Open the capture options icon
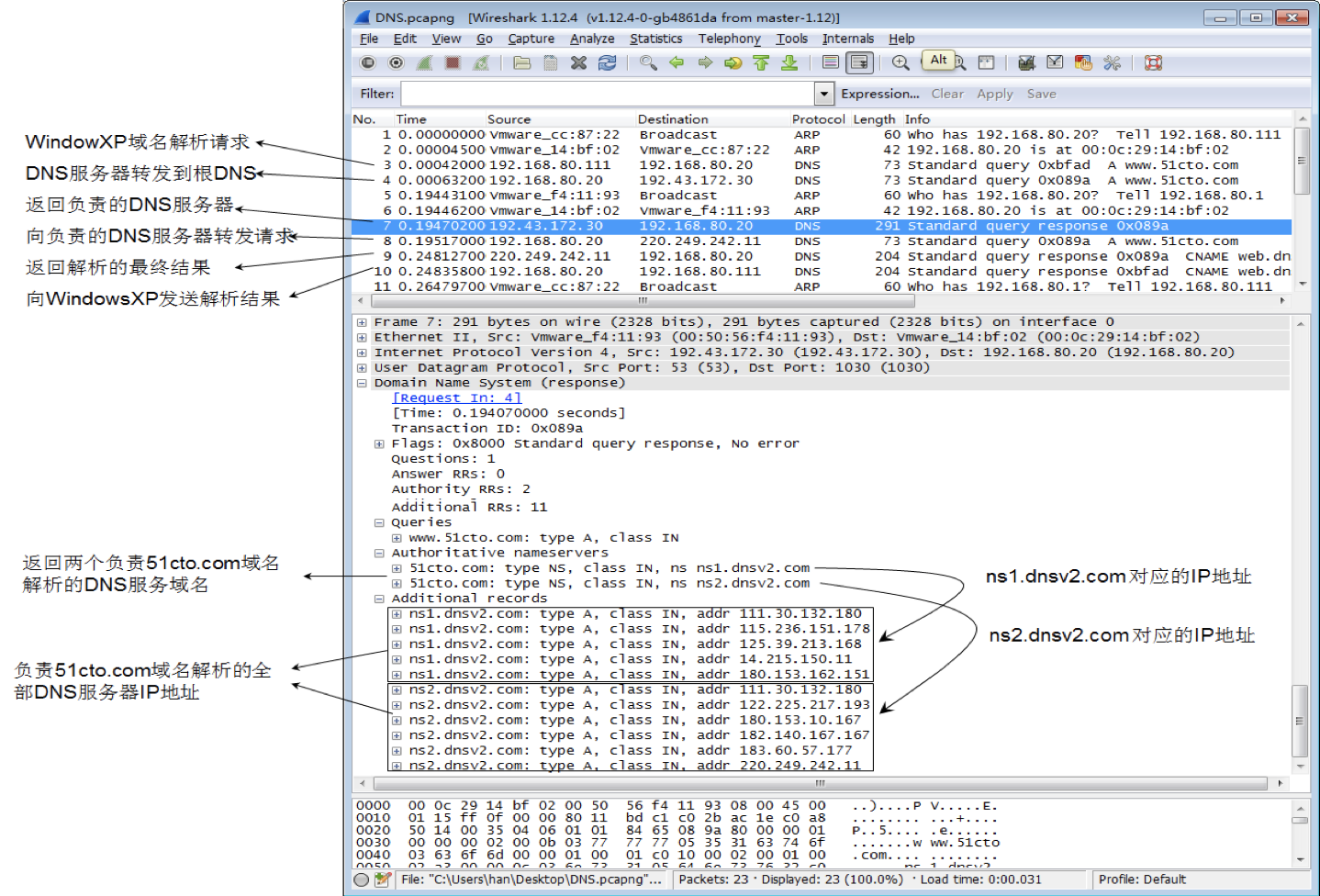Viewport: 1320px width, 896px height. (397, 63)
